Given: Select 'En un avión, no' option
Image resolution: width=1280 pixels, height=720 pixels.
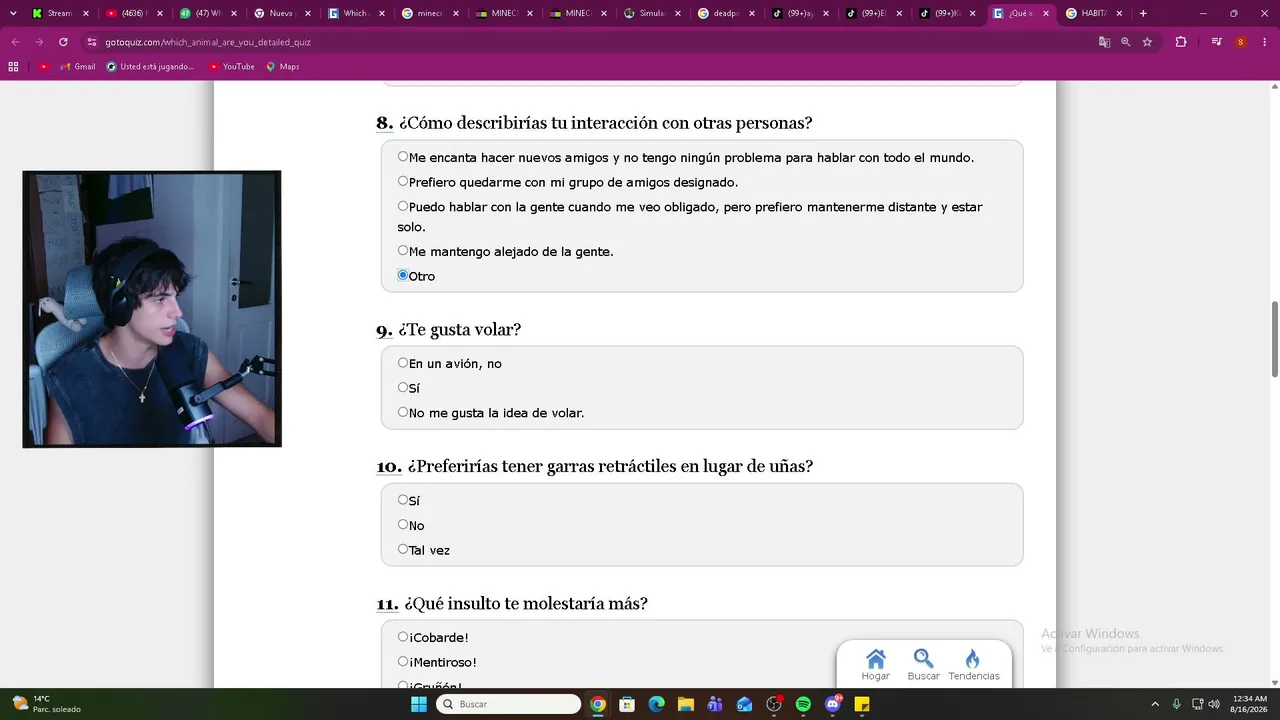Looking at the screenshot, I should (x=403, y=363).
